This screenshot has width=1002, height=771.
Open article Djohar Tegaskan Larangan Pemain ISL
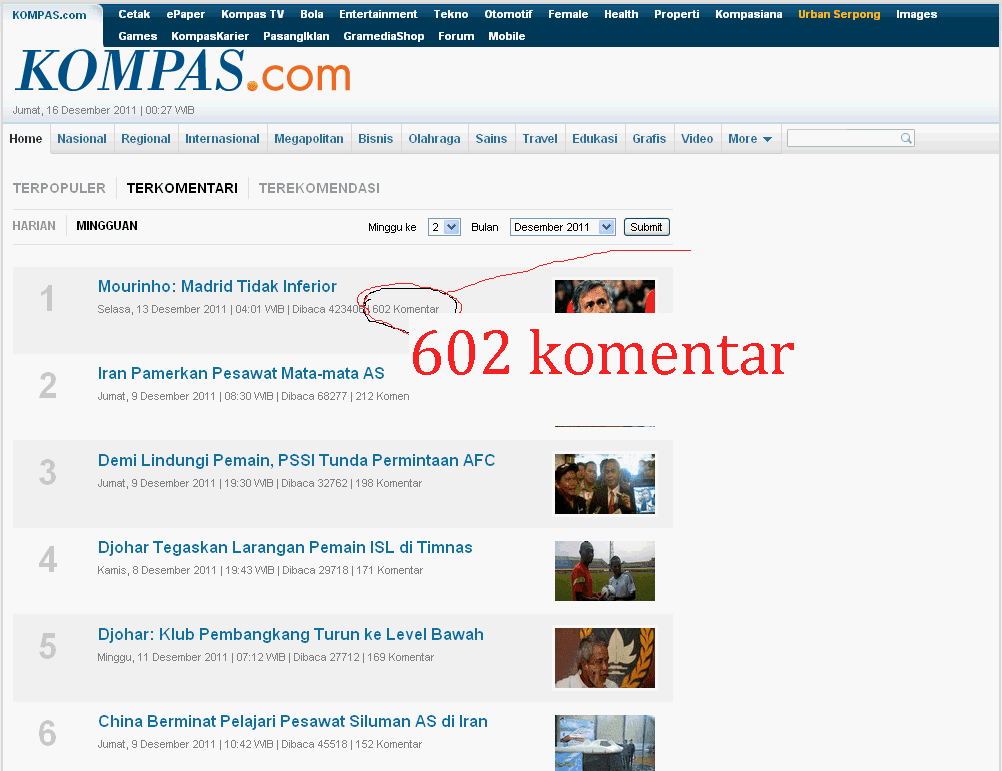coord(285,547)
